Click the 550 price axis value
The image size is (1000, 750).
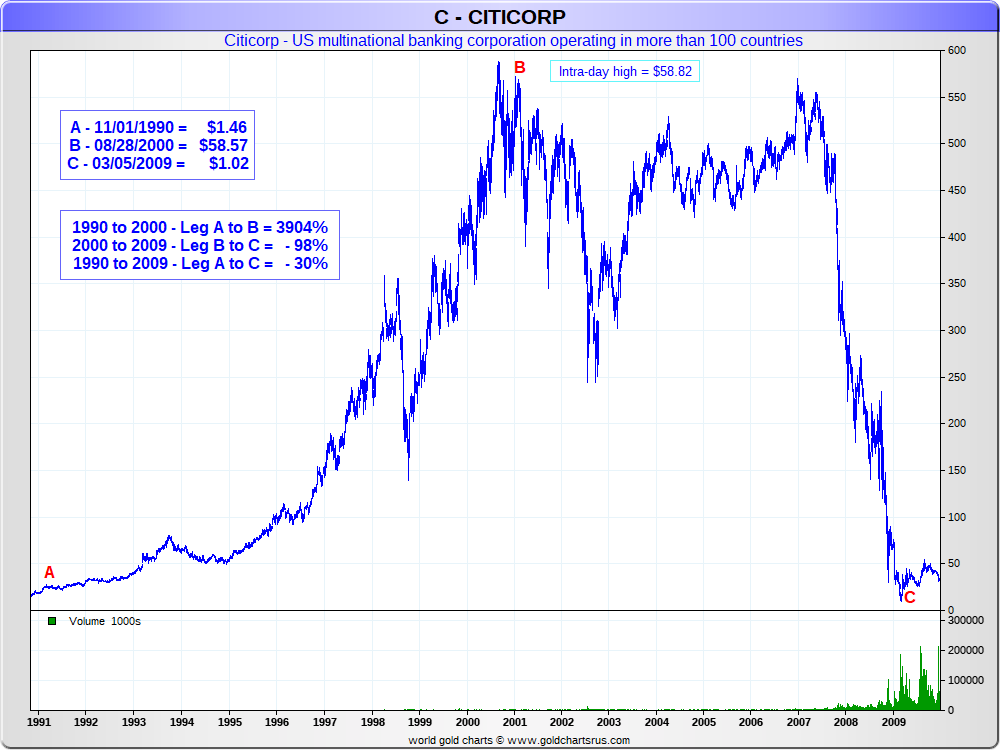(x=957, y=97)
